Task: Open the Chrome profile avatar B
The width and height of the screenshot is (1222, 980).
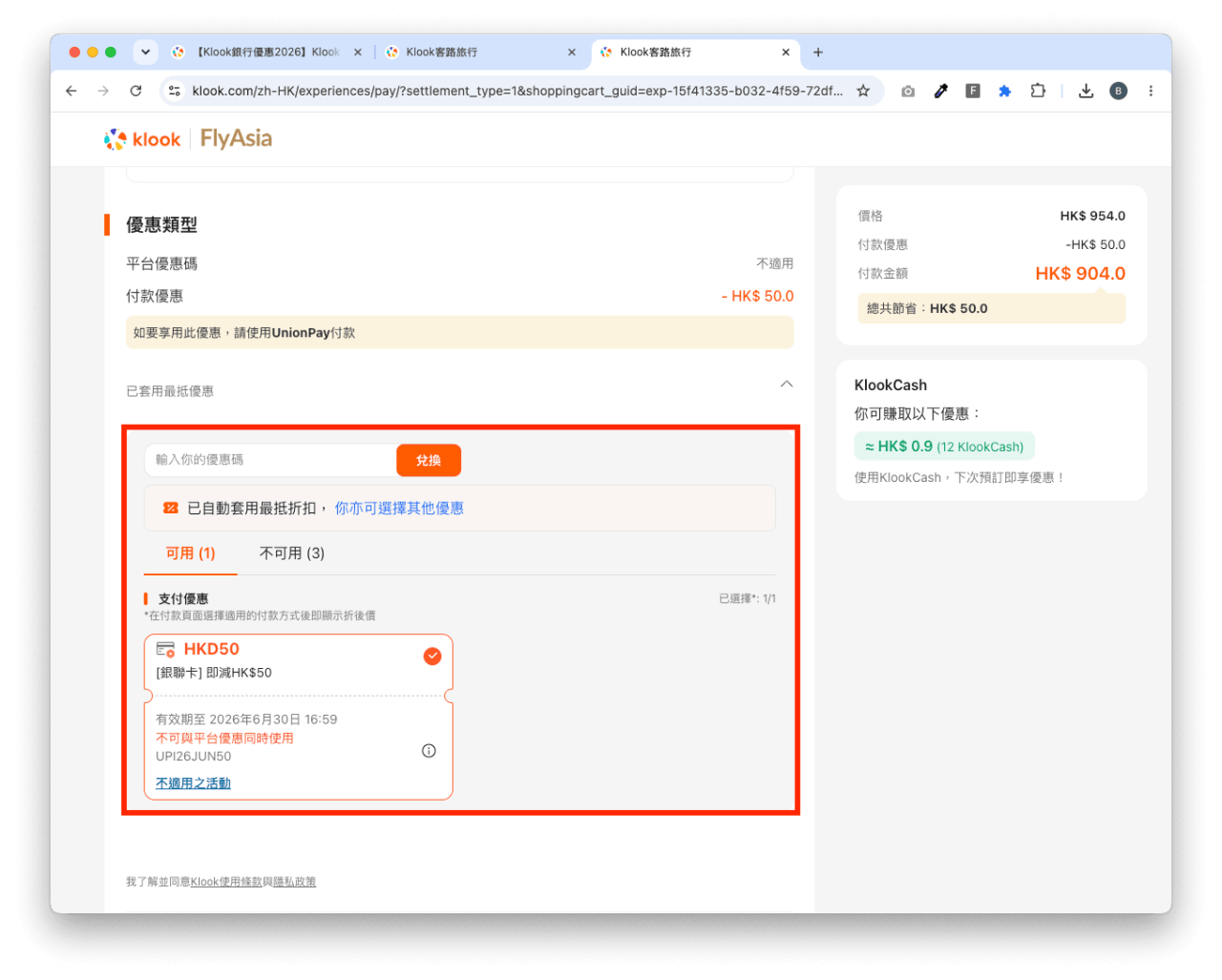Action: 1118,91
